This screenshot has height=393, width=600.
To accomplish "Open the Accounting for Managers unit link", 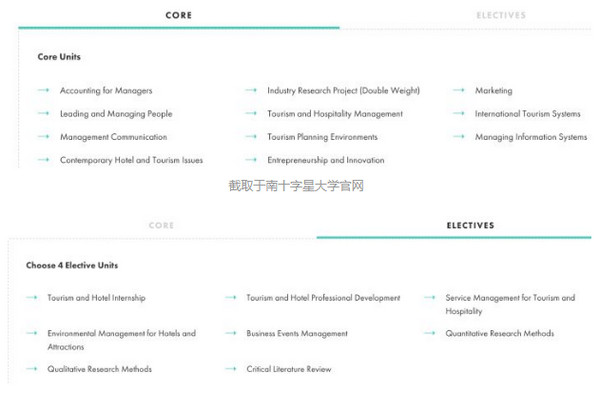I will (x=106, y=91).
